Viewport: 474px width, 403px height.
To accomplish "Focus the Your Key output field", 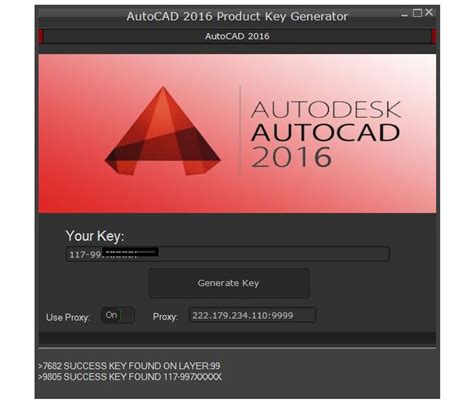I will tap(227, 254).
